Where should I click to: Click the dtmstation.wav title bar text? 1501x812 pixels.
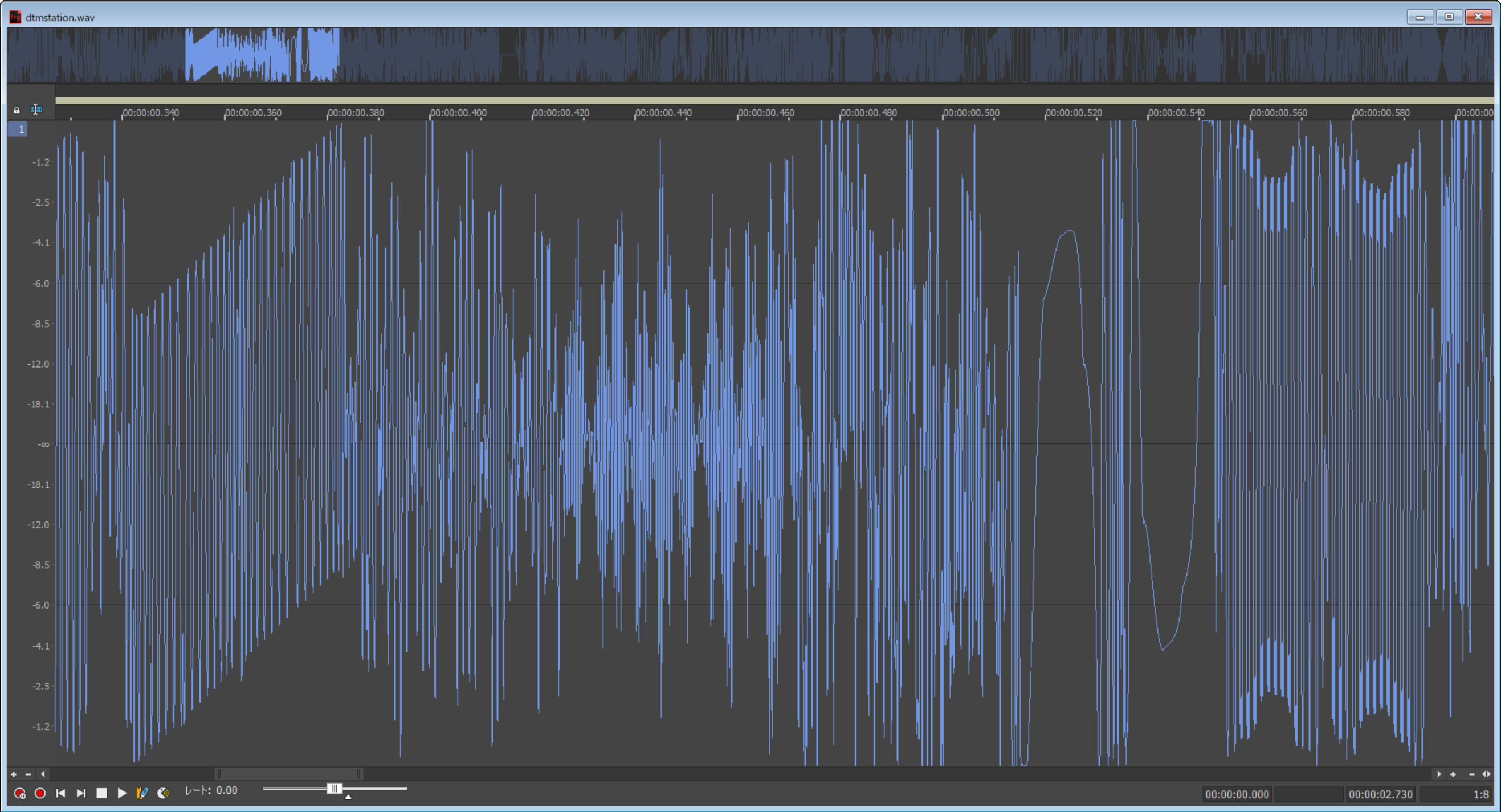[x=60, y=18]
